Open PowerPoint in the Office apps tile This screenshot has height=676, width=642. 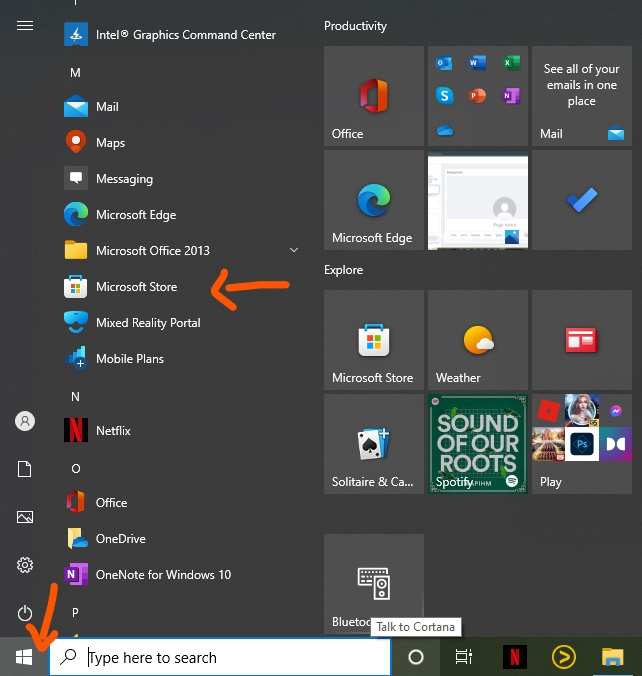[x=477, y=95]
